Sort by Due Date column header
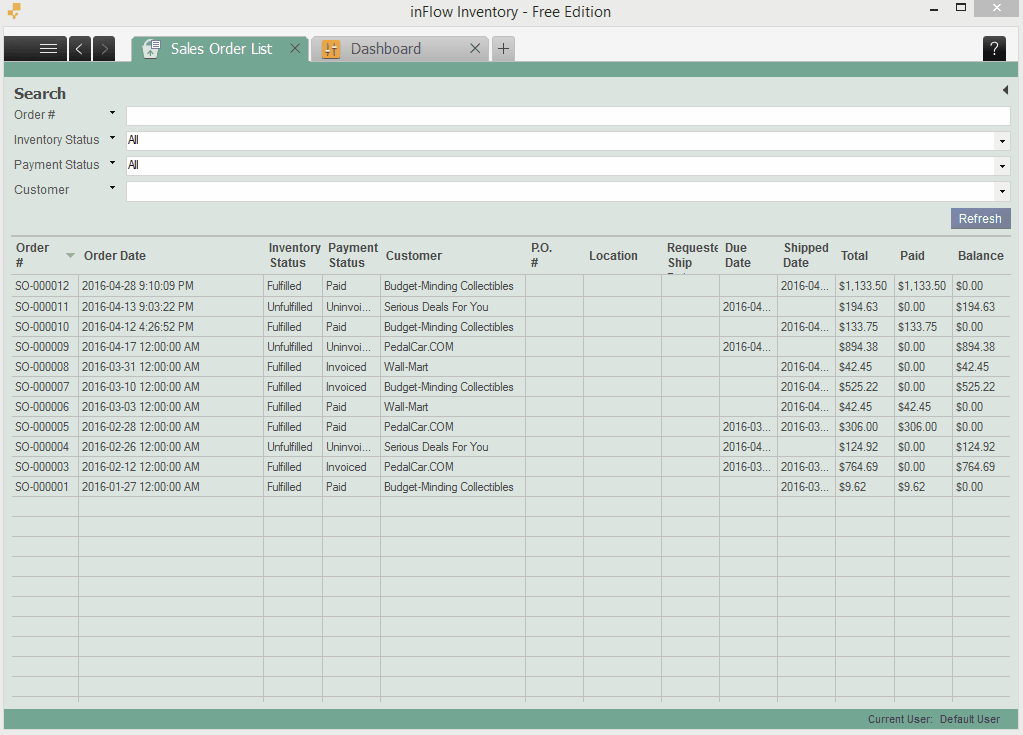 [x=748, y=255]
